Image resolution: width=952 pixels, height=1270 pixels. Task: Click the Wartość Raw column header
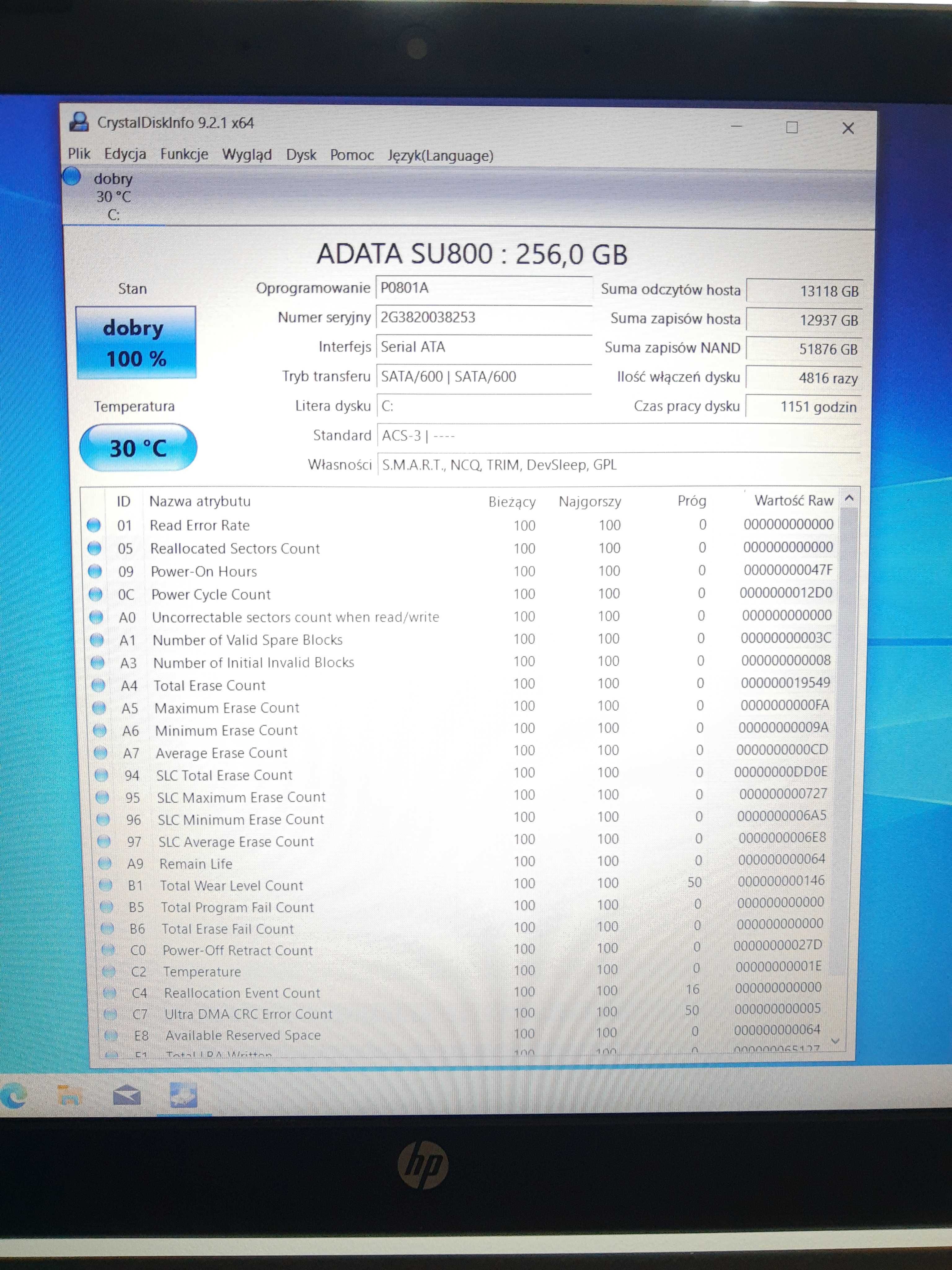click(794, 501)
